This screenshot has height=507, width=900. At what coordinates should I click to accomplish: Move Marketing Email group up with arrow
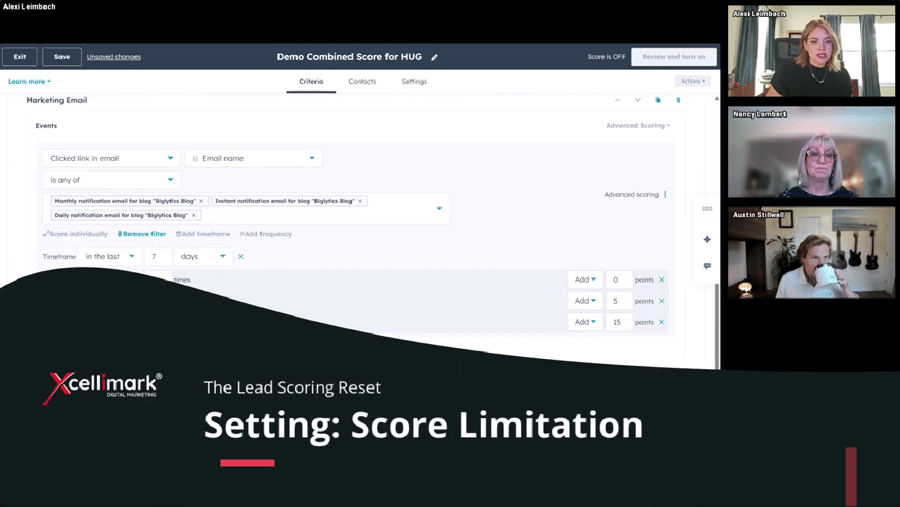point(617,100)
